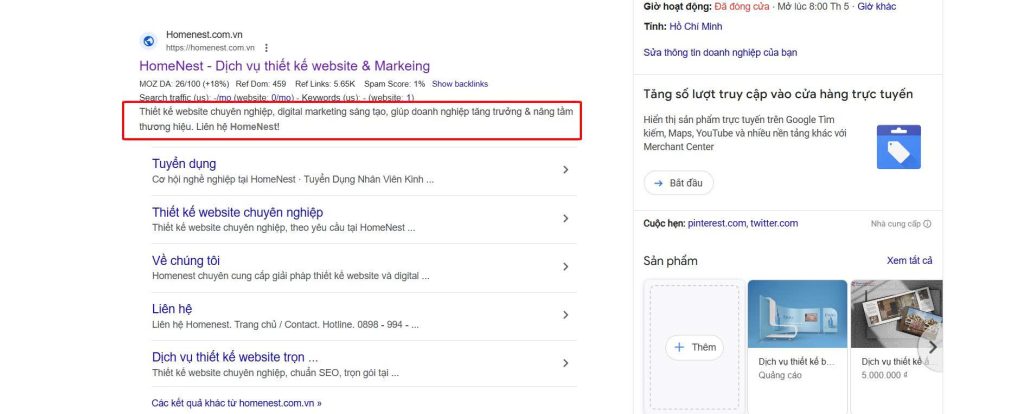The width and height of the screenshot is (1024, 414).
Task: Open Dịch vụ thiết kế website trọn sitelink
Action: pos(235,357)
